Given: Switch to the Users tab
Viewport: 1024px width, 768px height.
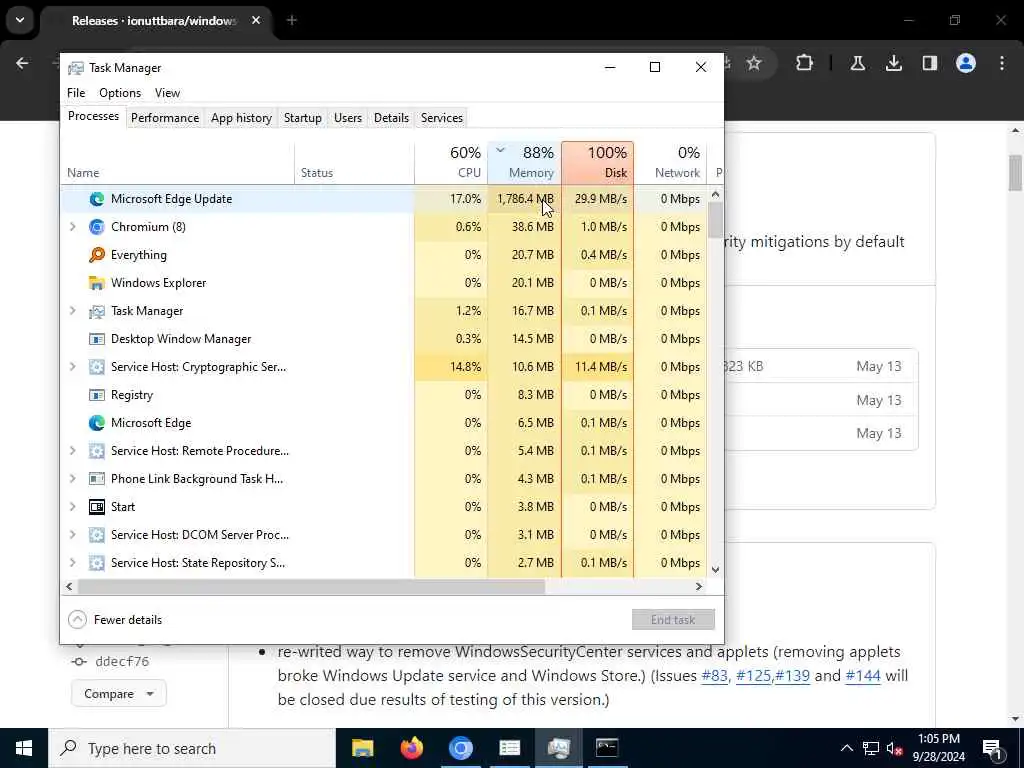Looking at the screenshot, I should (x=347, y=118).
